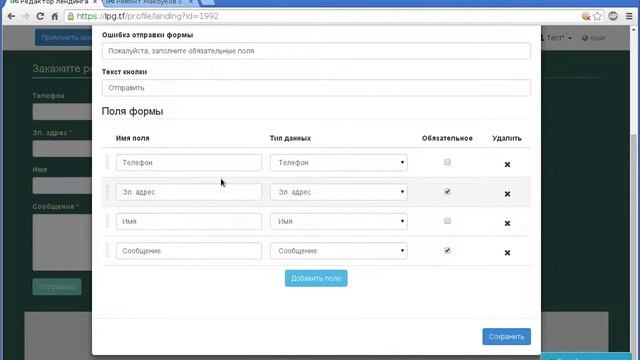Uncheck required for Эл. адрес field
This screenshot has width=640, height=360.
tap(447, 191)
